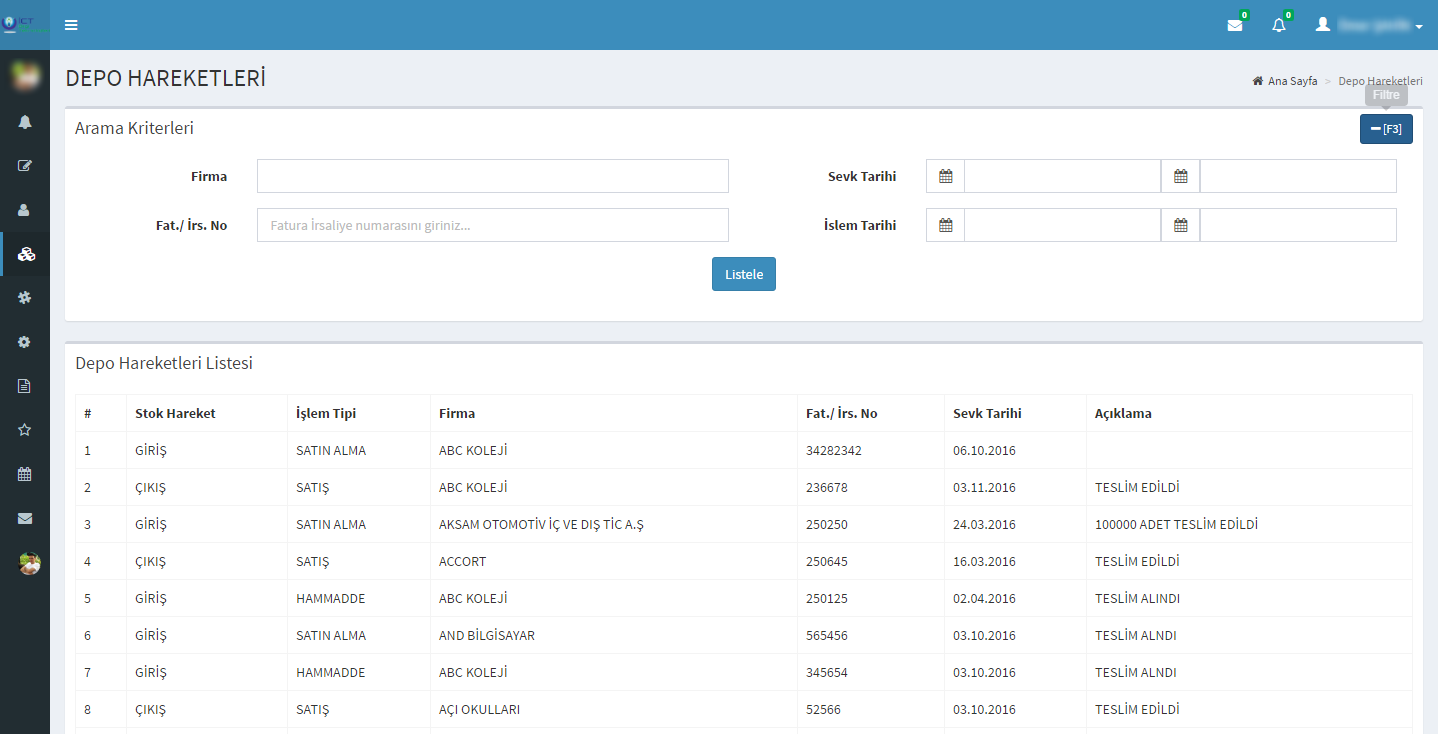Click the Listele button
1438x734 pixels.
(x=743, y=274)
